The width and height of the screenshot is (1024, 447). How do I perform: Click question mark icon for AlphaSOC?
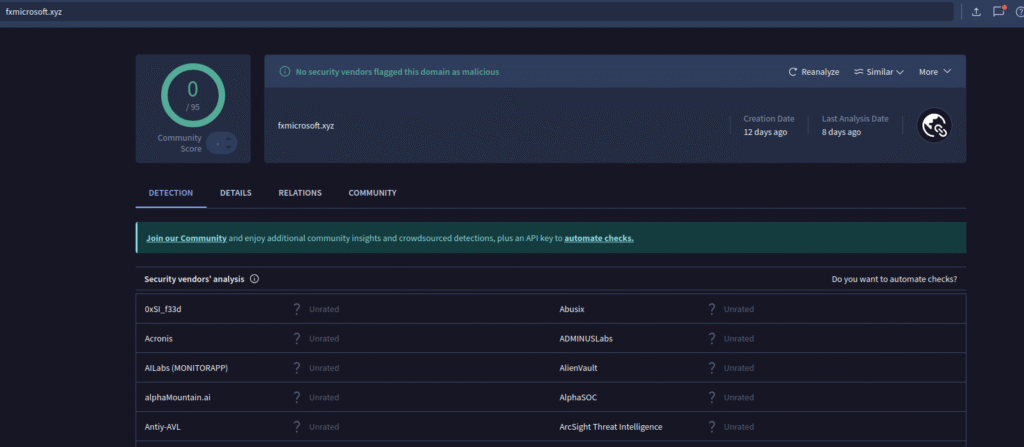pos(712,397)
